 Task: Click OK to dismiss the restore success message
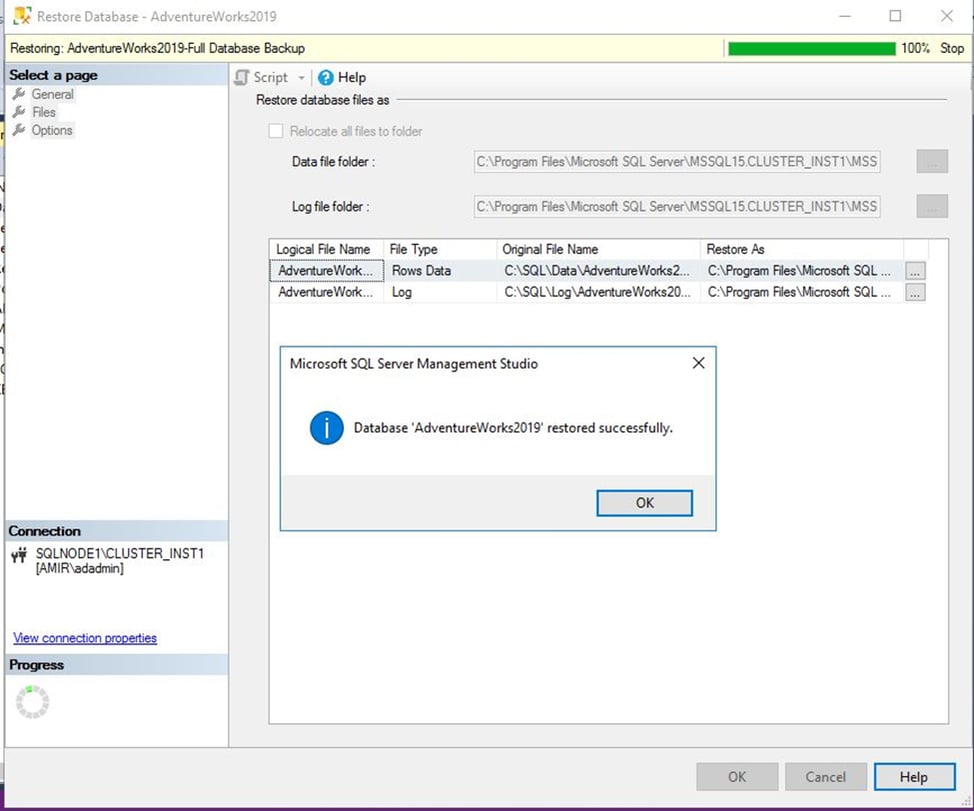click(644, 503)
